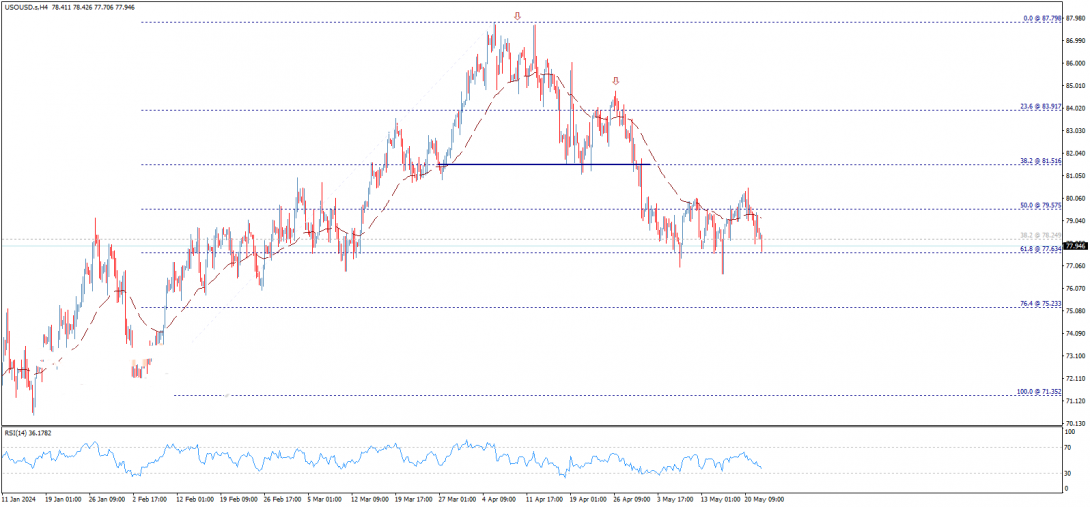Click the 72.110 price axis value
The image size is (1090, 507).
[1075, 378]
